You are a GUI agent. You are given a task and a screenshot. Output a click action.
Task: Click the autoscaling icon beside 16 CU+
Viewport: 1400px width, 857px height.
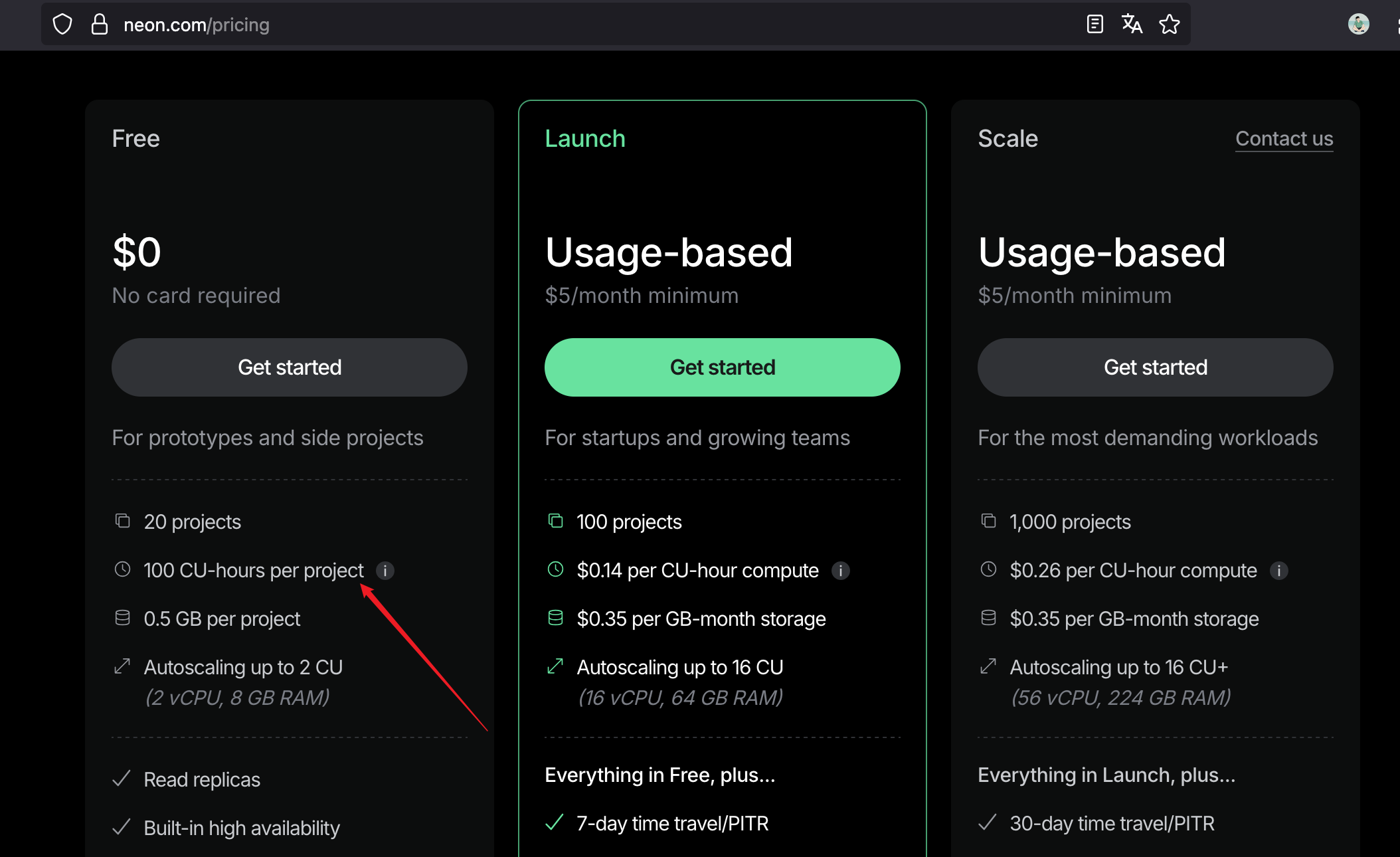(x=988, y=666)
